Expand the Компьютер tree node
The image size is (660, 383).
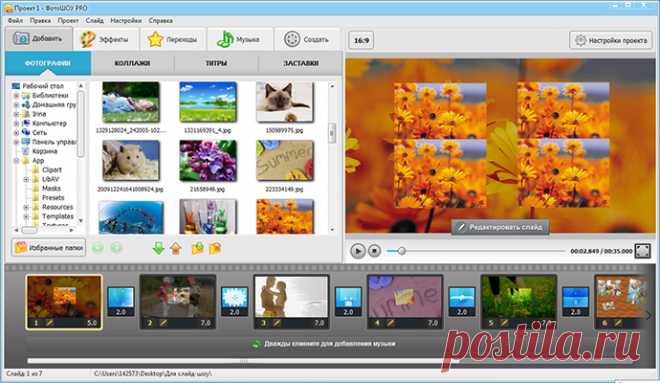(x=16, y=123)
